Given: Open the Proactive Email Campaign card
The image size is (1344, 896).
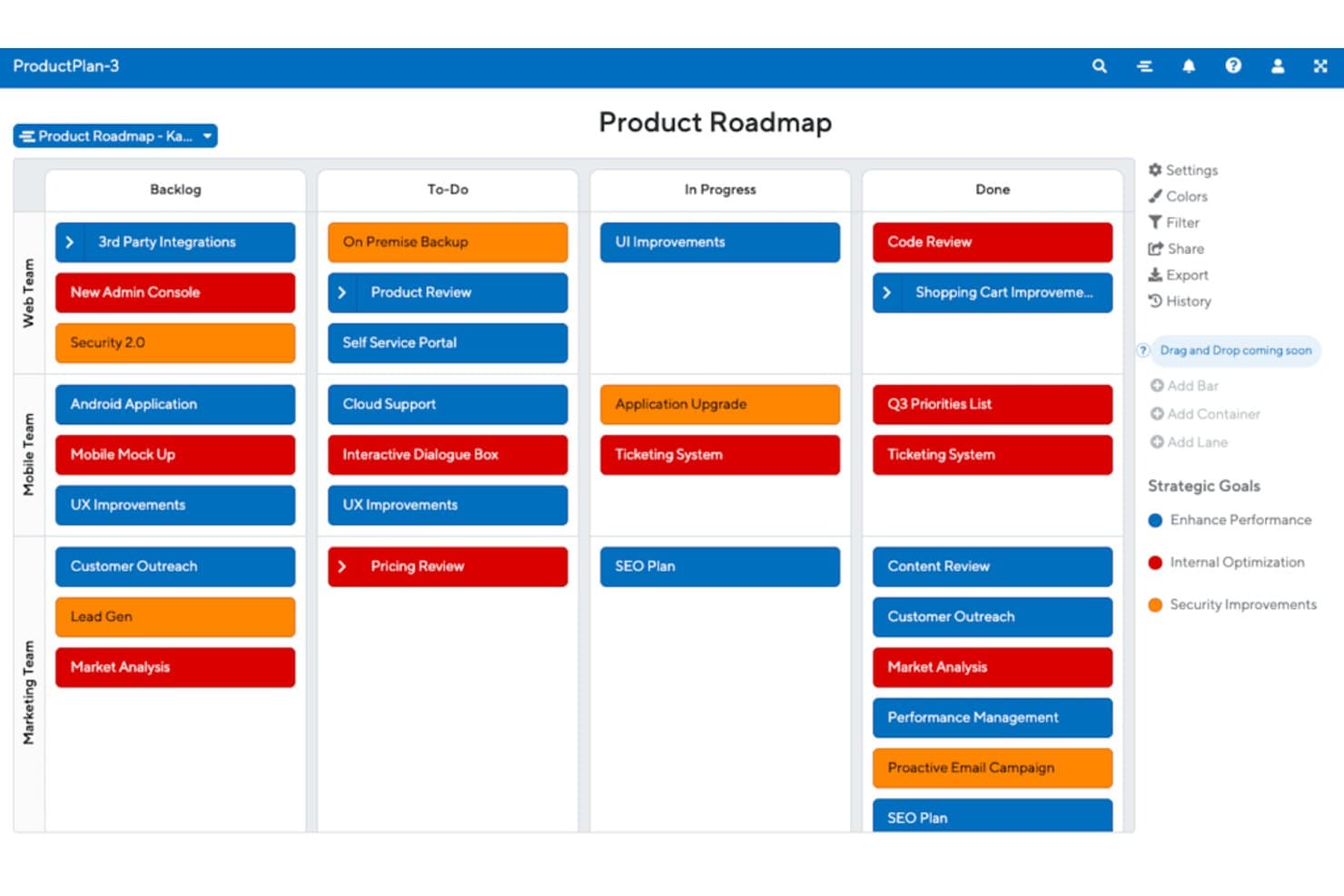Looking at the screenshot, I should 993,768.
